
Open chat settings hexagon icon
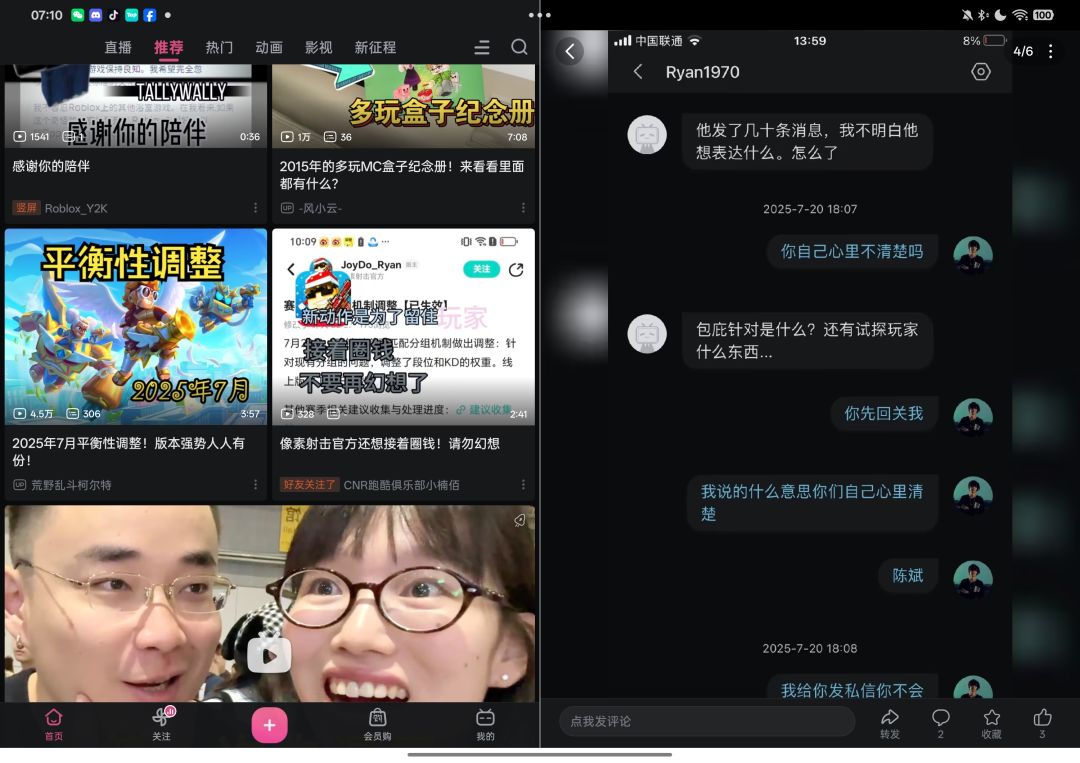[x=981, y=72]
